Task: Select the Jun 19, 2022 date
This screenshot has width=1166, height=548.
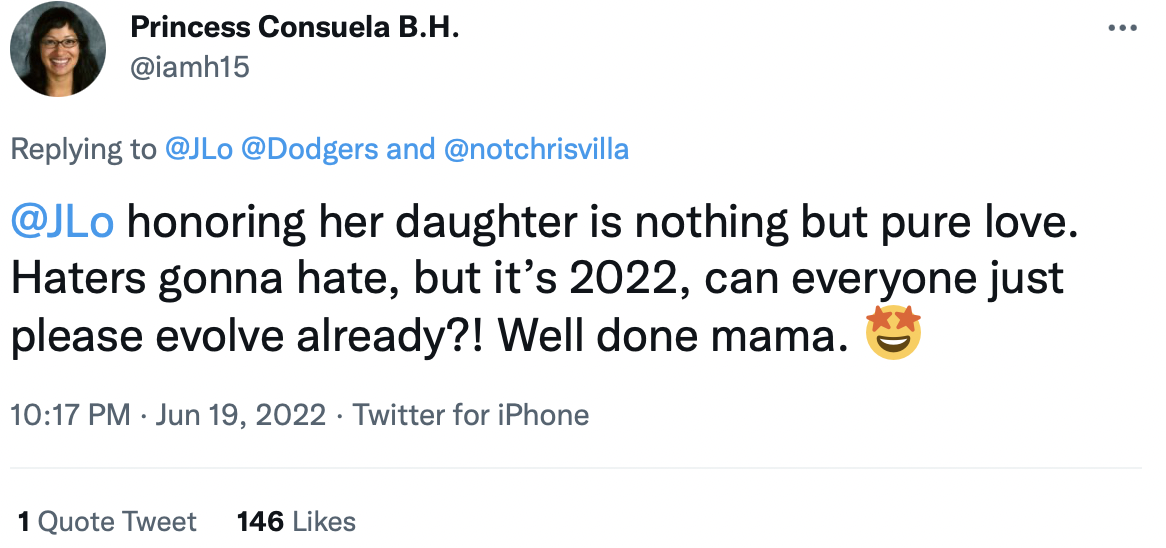Action: coord(240,414)
